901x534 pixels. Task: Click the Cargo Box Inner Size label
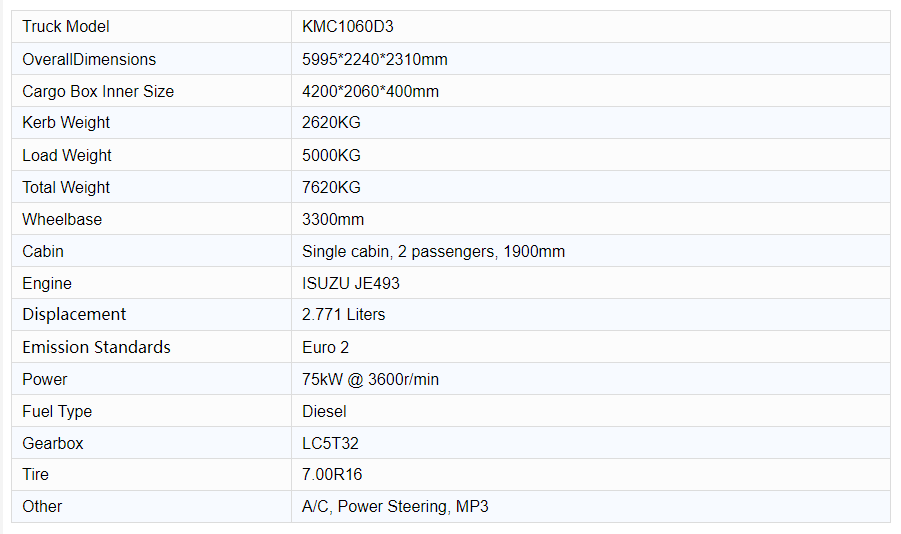pos(98,91)
